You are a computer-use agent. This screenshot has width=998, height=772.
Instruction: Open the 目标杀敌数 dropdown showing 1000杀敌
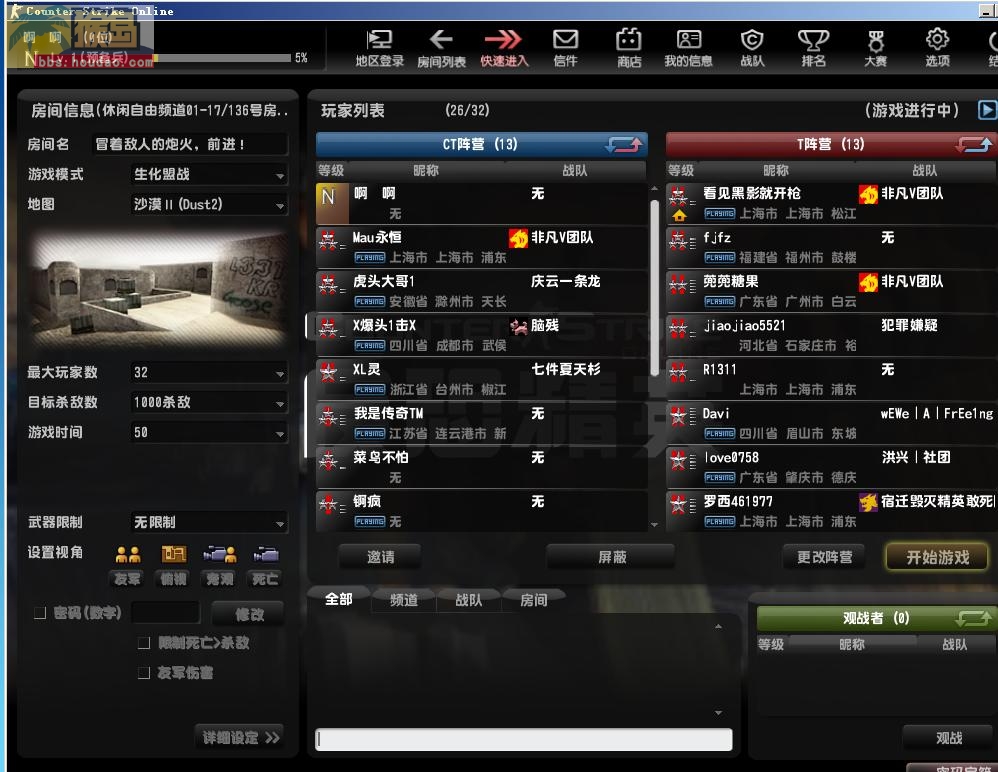(209, 402)
